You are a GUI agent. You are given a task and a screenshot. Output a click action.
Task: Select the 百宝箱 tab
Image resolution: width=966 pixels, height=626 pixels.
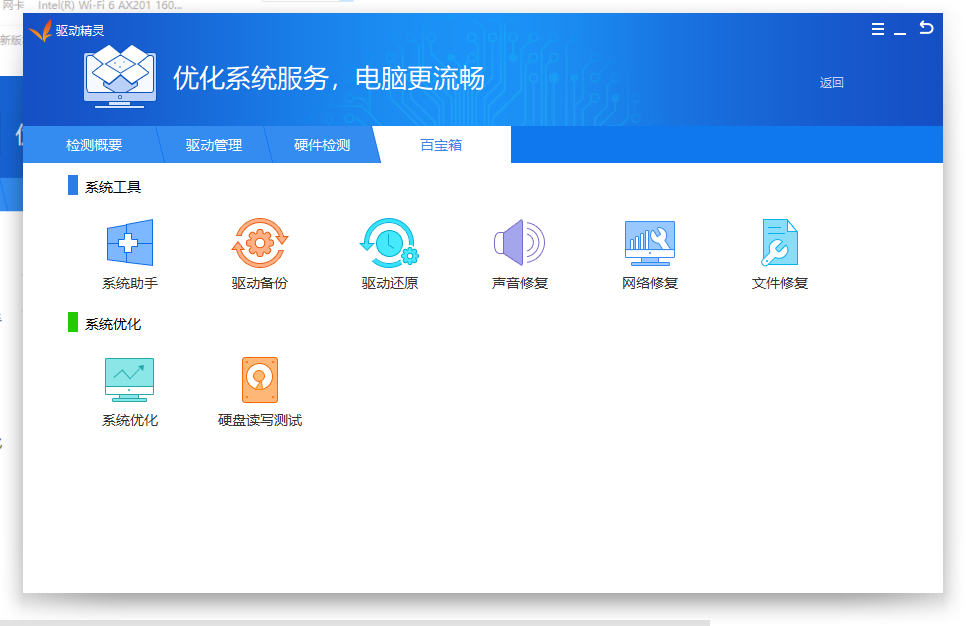441,145
